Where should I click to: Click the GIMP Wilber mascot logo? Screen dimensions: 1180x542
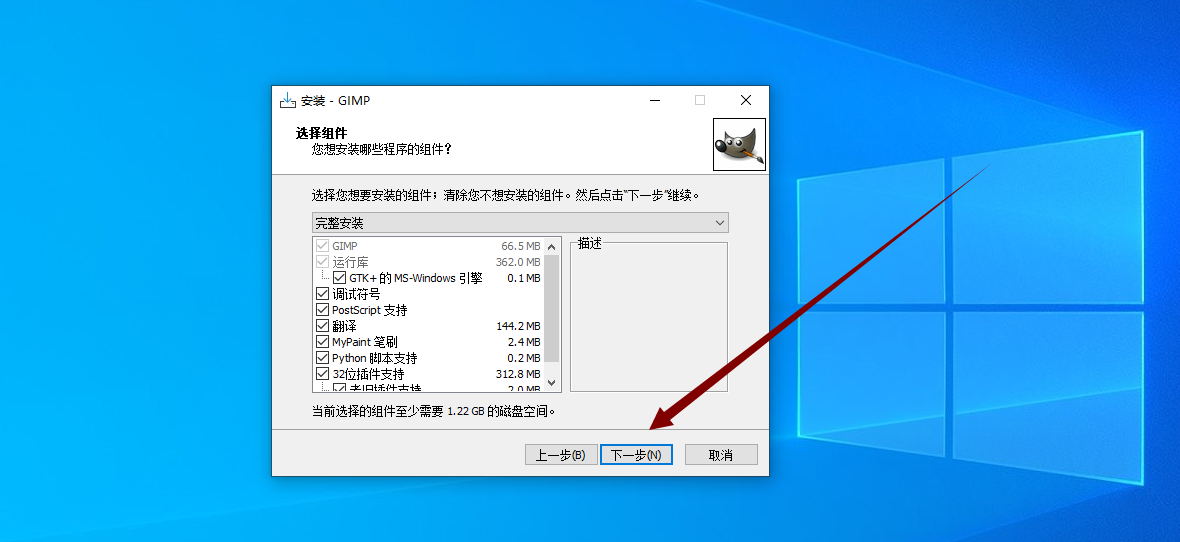click(x=739, y=145)
